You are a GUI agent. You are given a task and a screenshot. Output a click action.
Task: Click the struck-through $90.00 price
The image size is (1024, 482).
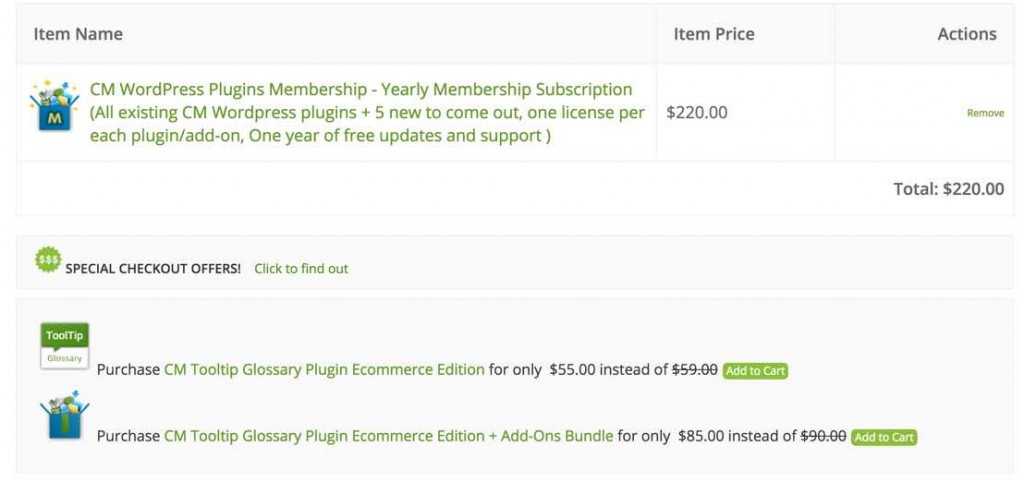(823, 436)
